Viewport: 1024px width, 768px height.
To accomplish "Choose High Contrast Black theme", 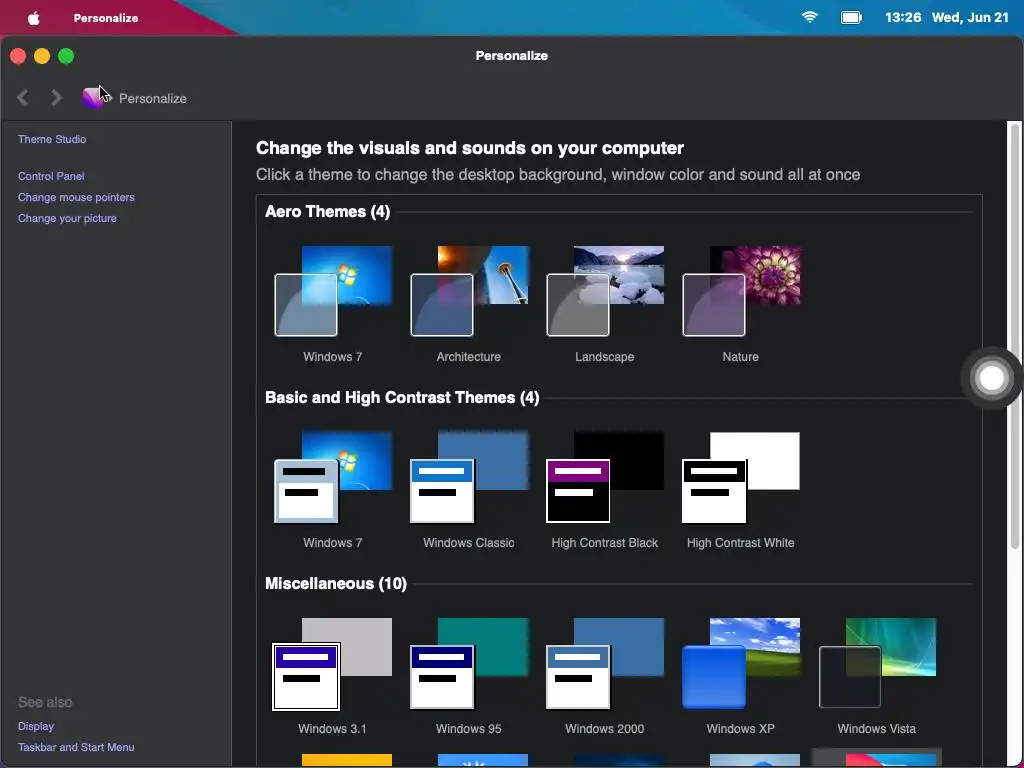I will point(605,490).
